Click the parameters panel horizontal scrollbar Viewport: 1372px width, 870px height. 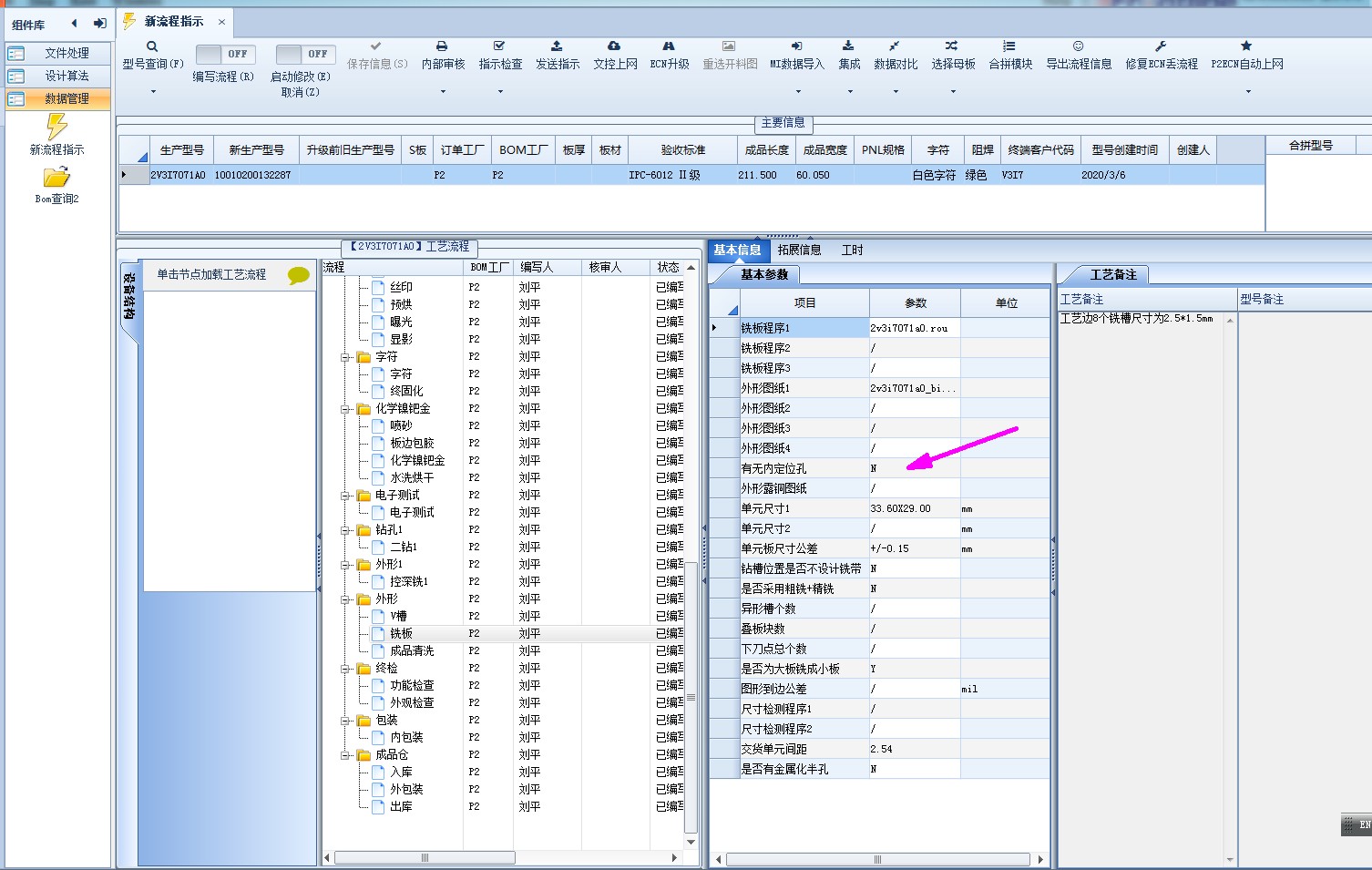pyautogui.click(x=879, y=859)
